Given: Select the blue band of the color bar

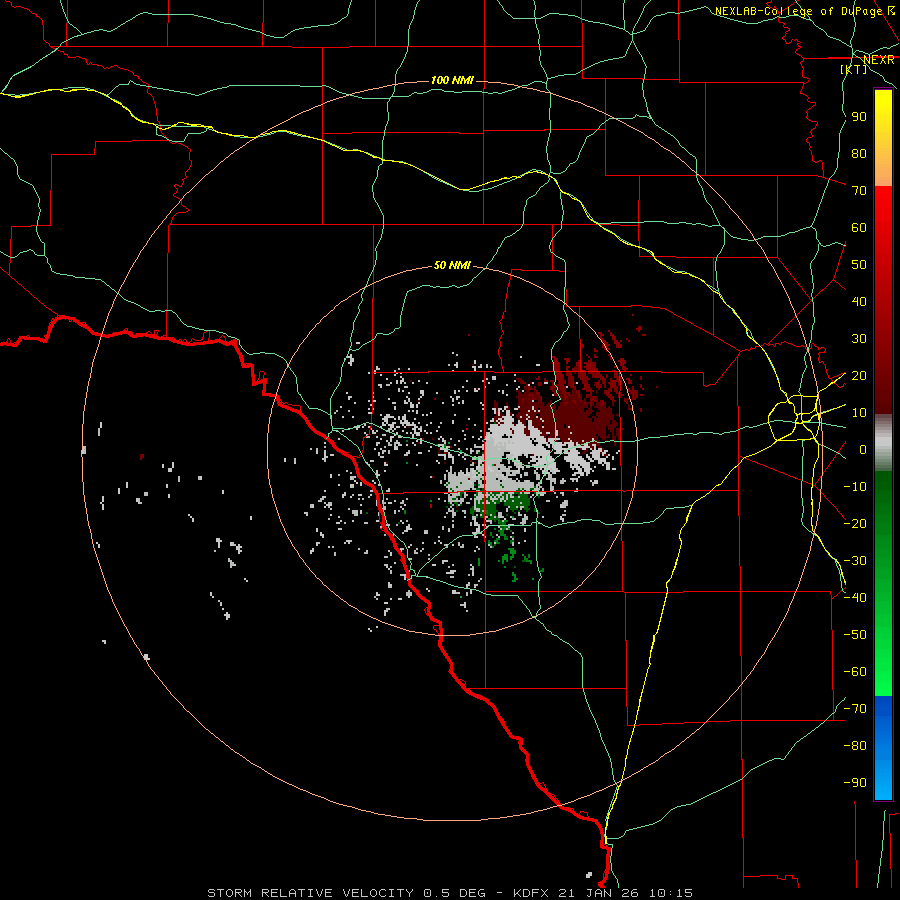Looking at the screenshot, I should [x=883, y=747].
